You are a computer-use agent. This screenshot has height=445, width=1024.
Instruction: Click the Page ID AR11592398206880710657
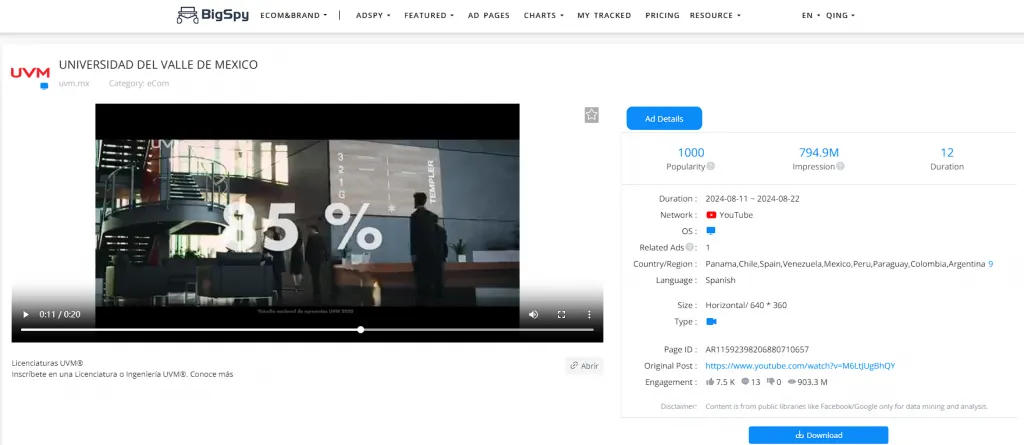[757, 350]
